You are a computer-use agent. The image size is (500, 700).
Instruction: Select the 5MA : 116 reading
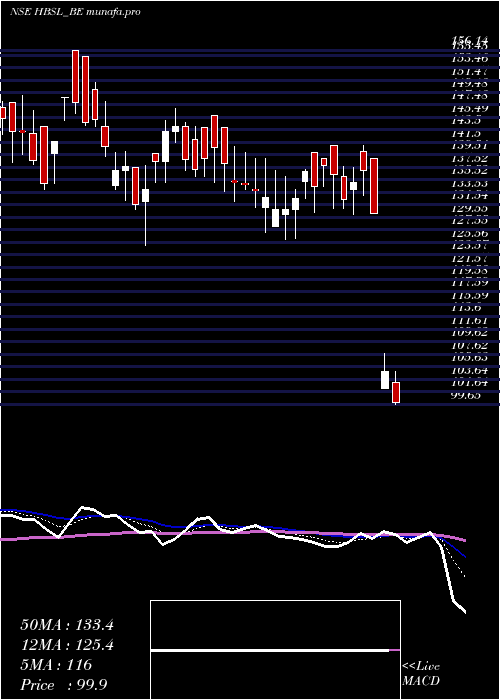click(56, 665)
